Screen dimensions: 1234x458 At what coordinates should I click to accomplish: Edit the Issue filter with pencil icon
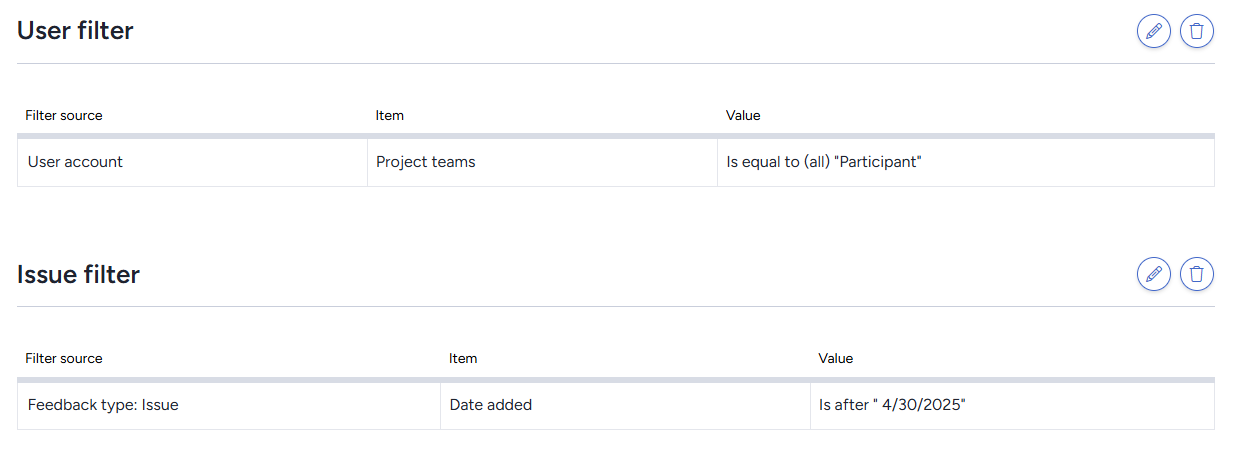click(1154, 274)
